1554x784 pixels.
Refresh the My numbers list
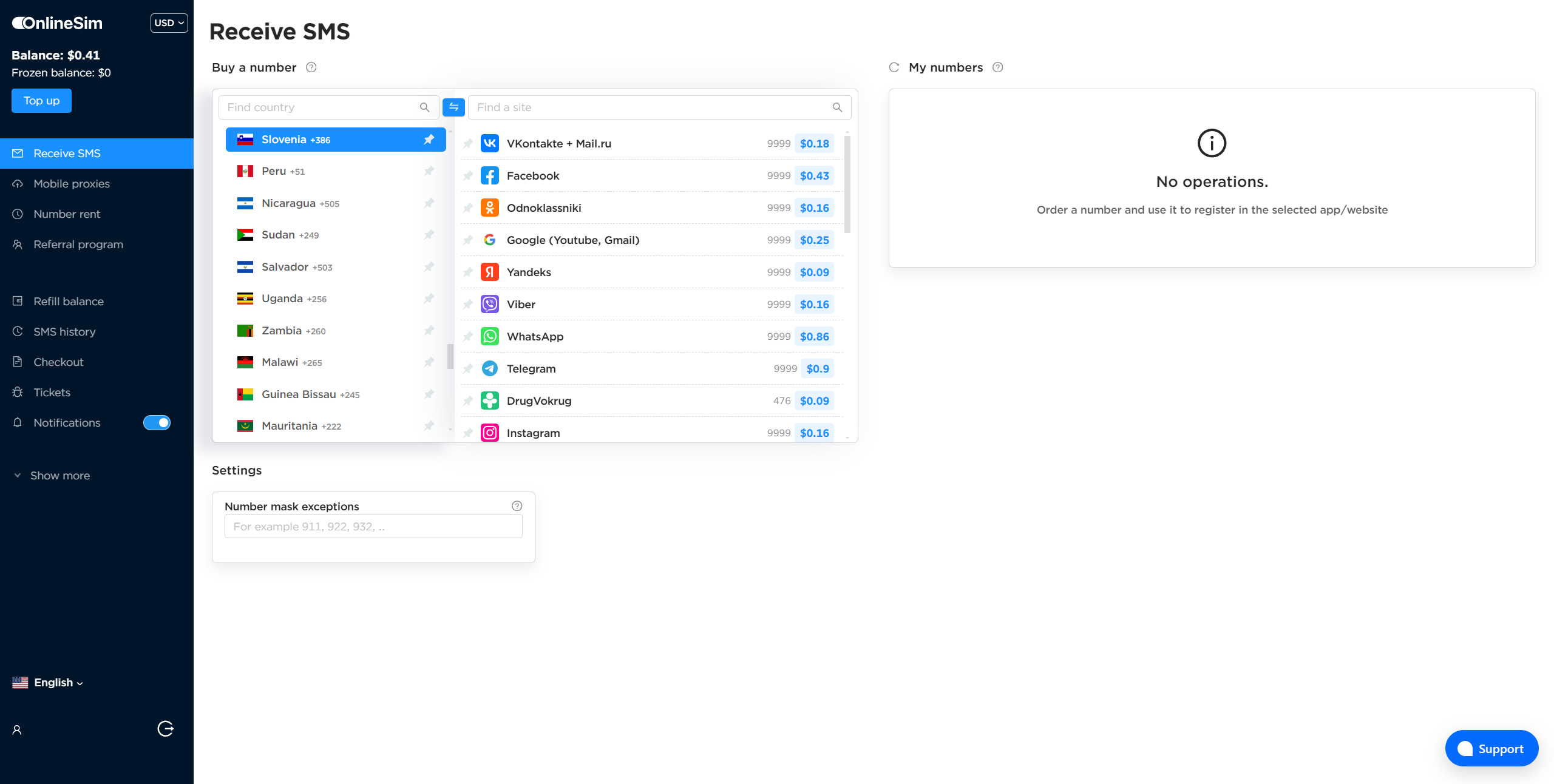894,67
